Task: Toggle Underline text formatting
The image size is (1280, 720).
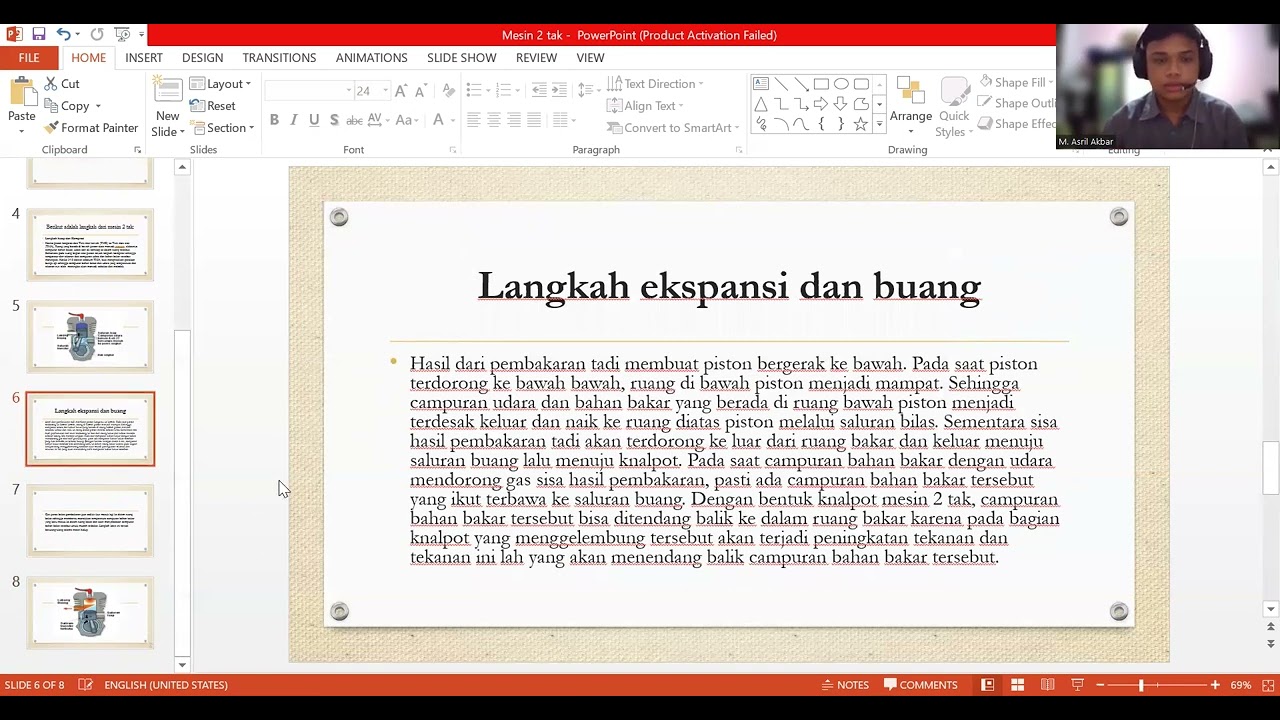Action: [x=314, y=120]
